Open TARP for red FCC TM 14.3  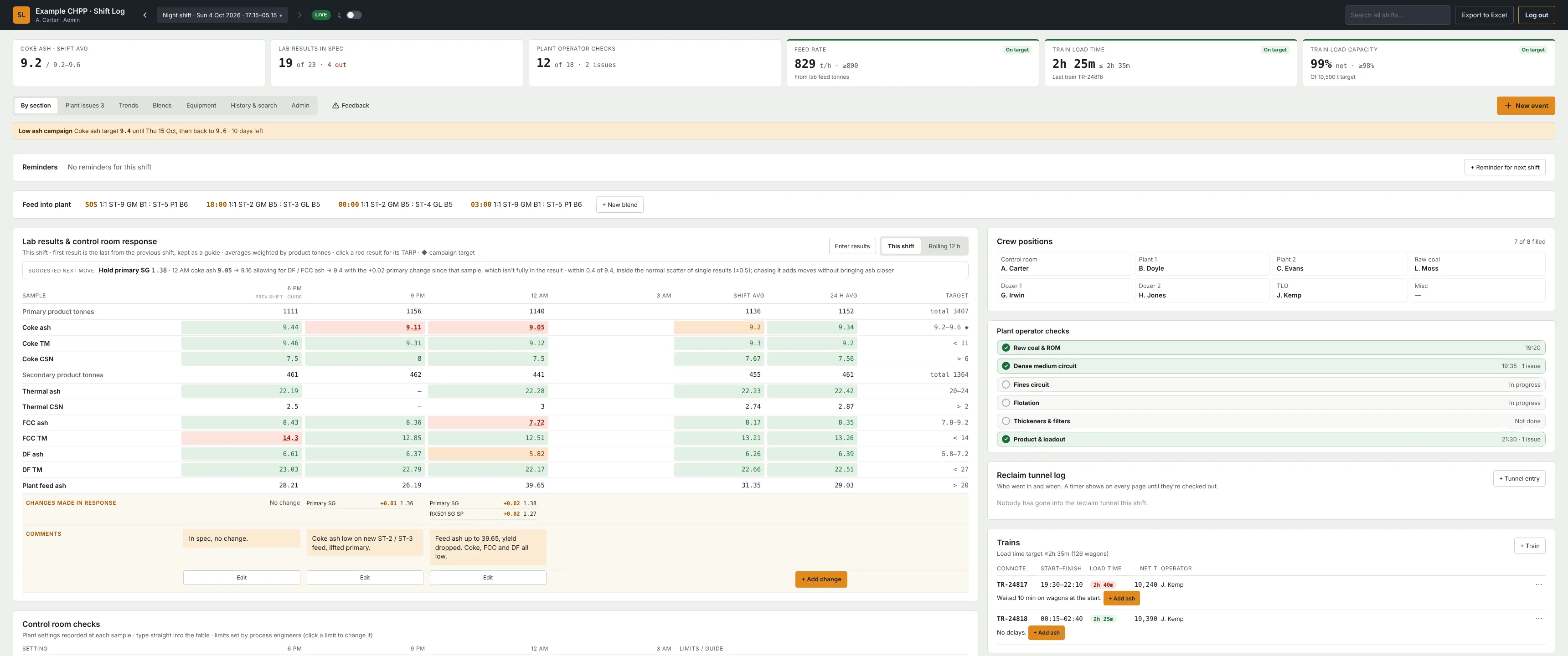point(290,438)
